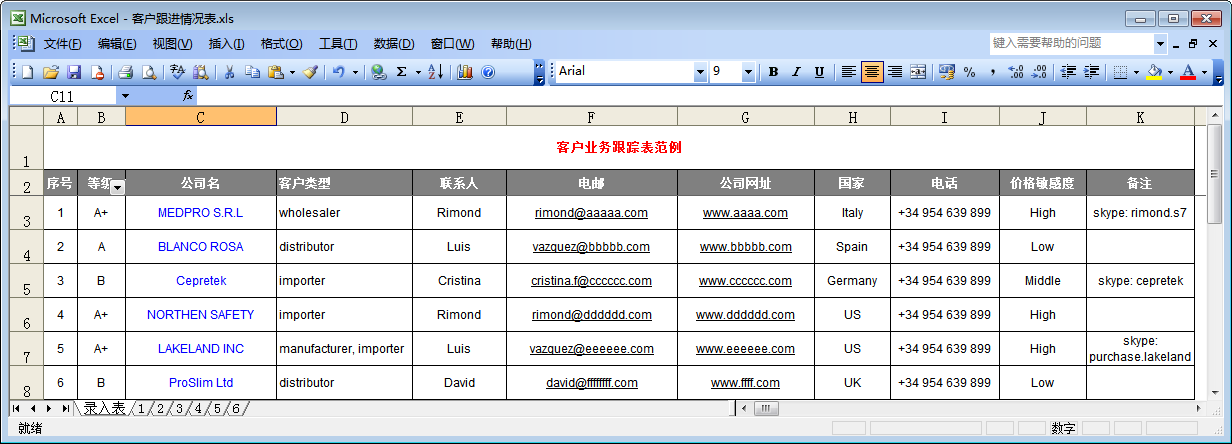Click the LAKELAND INC company link
The image size is (1232, 444).
coord(201,349)
